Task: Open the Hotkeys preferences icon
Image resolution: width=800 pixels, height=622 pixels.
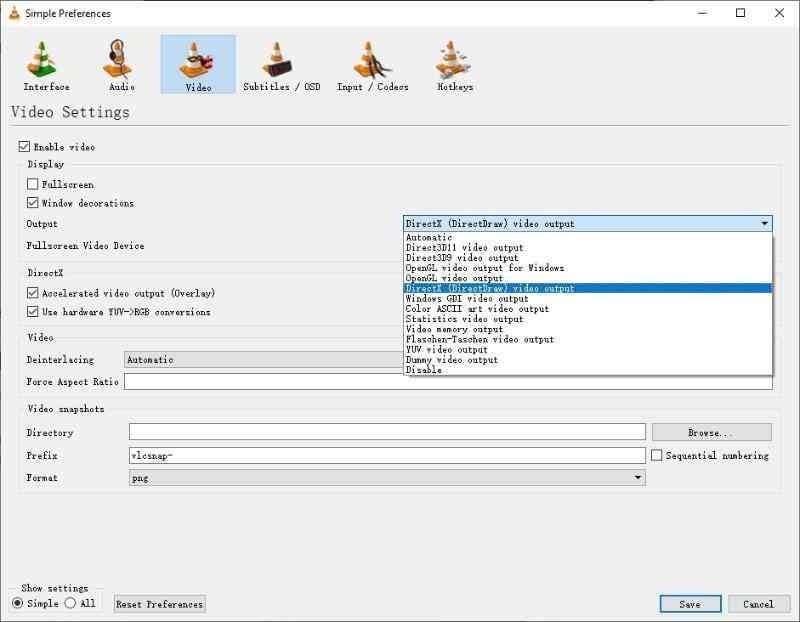Action: [453, 60]
